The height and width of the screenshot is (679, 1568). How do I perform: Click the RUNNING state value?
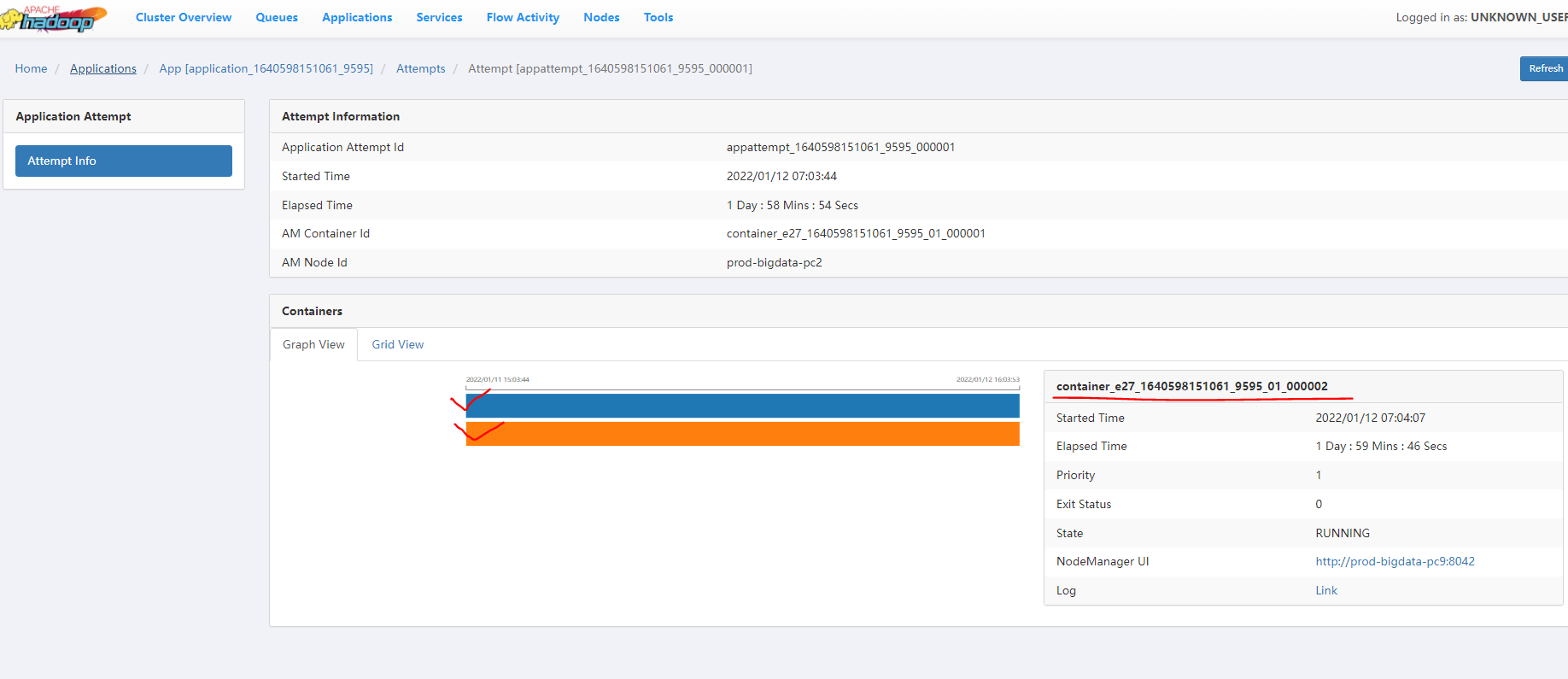tap(1342, 533)
